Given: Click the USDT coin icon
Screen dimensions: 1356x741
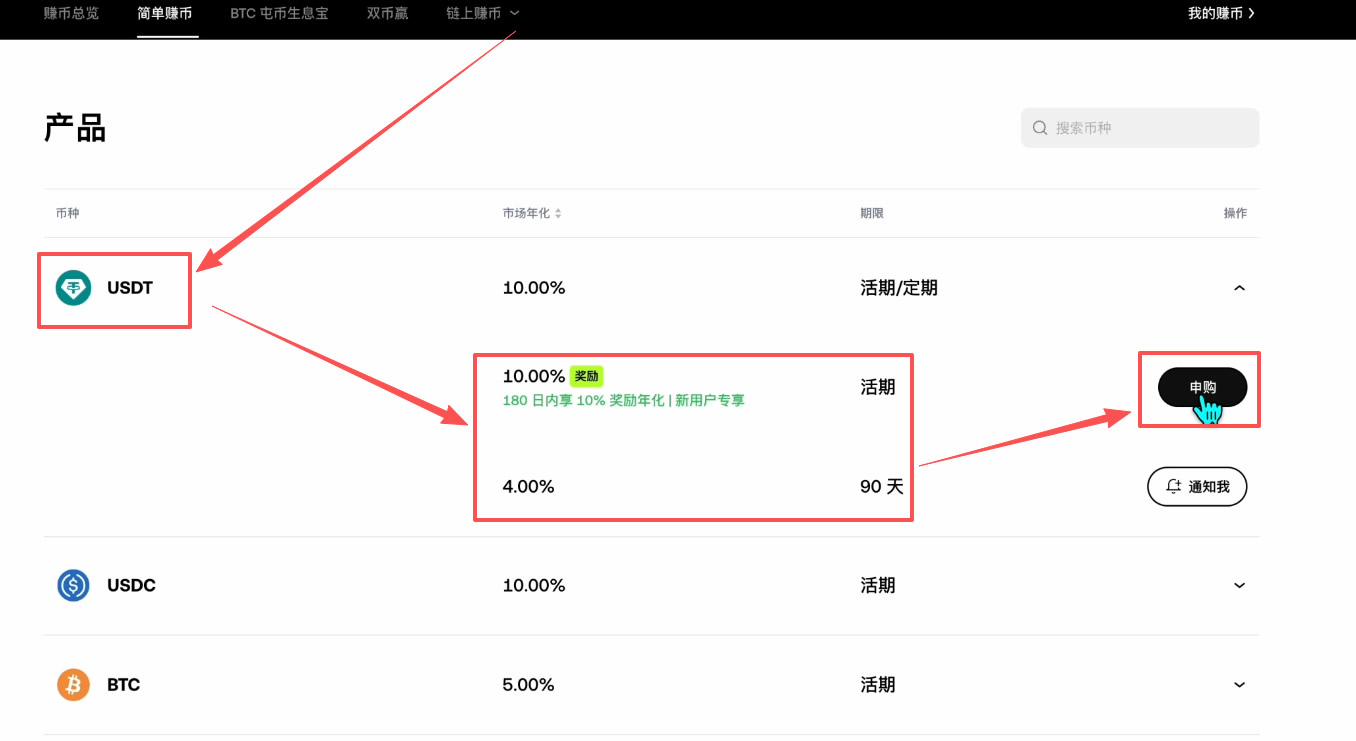Looking at the screenshot, I should [74, 287].
